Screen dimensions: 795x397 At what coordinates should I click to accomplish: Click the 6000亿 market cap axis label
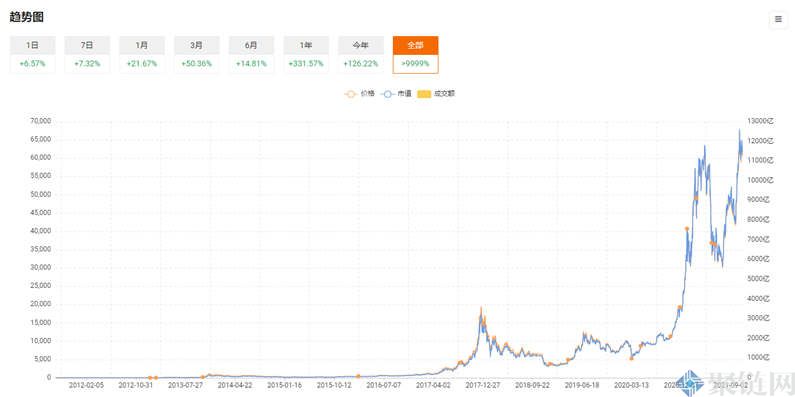click(x=758, y=259)
